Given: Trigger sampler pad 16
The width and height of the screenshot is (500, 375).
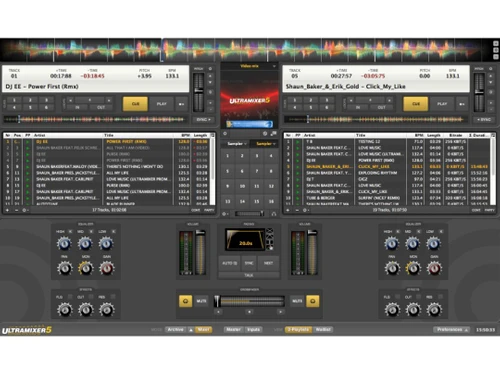Looking at the screenshot, I should point(271,201).
